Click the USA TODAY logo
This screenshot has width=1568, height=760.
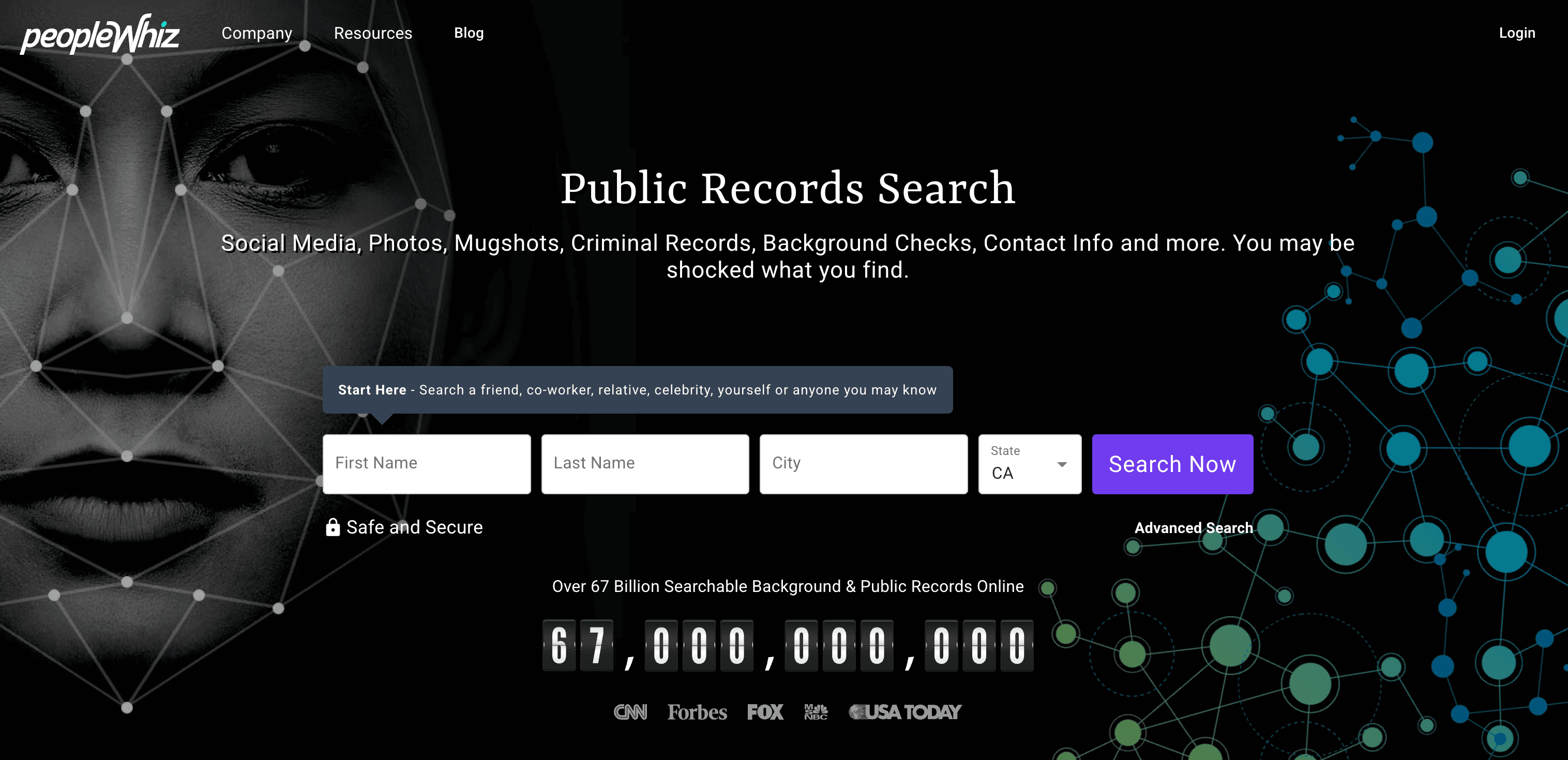pyautogui.click(x=905, y=711)
